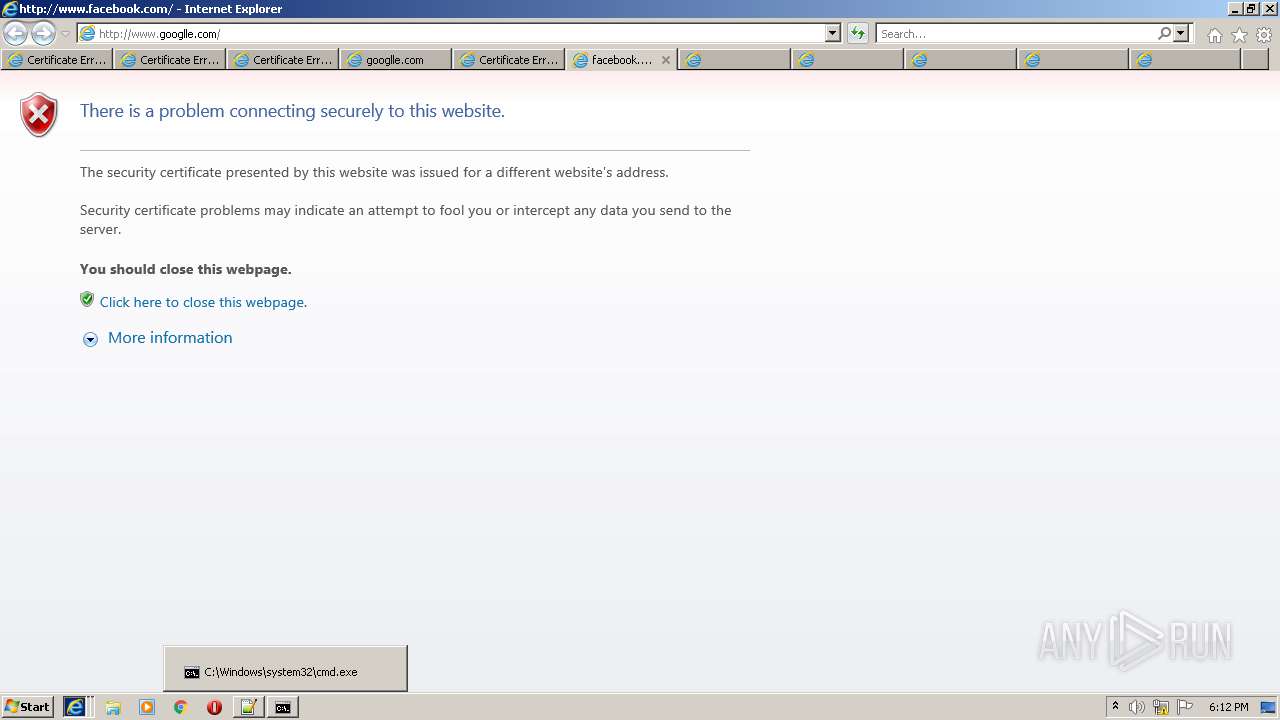Open the Windows Start button

pos(28,707)
